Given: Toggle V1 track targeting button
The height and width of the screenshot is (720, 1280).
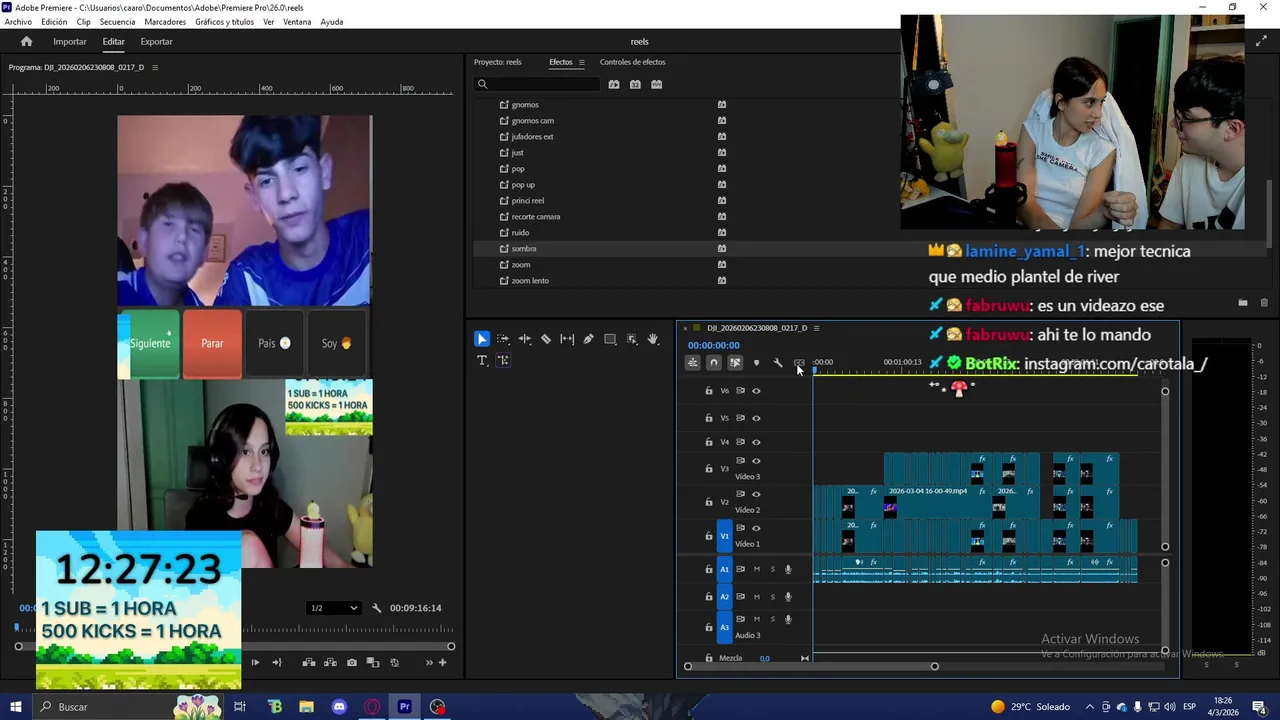Looking at the screenshot, I should (x=725, y=536).
